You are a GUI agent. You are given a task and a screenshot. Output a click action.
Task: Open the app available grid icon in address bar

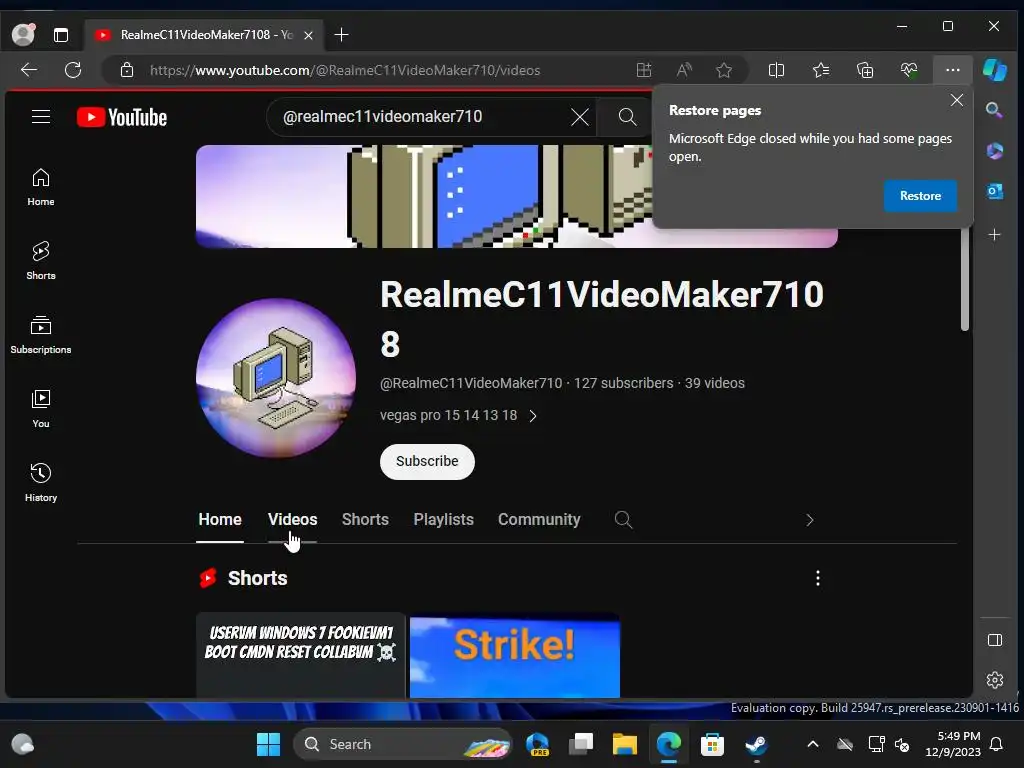(x=644, y=70)
